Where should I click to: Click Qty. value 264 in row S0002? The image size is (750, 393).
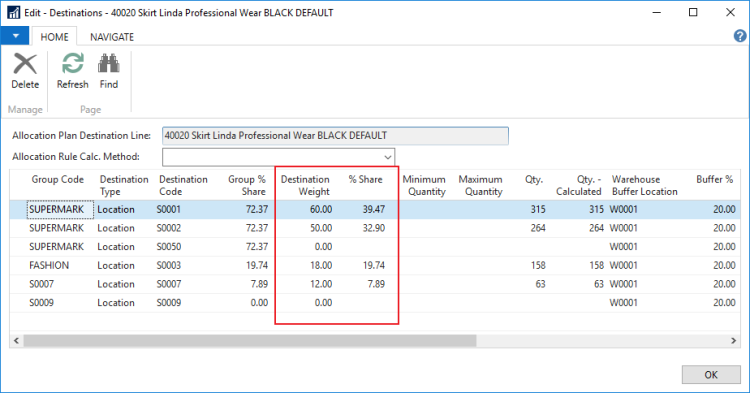(538, 228)
